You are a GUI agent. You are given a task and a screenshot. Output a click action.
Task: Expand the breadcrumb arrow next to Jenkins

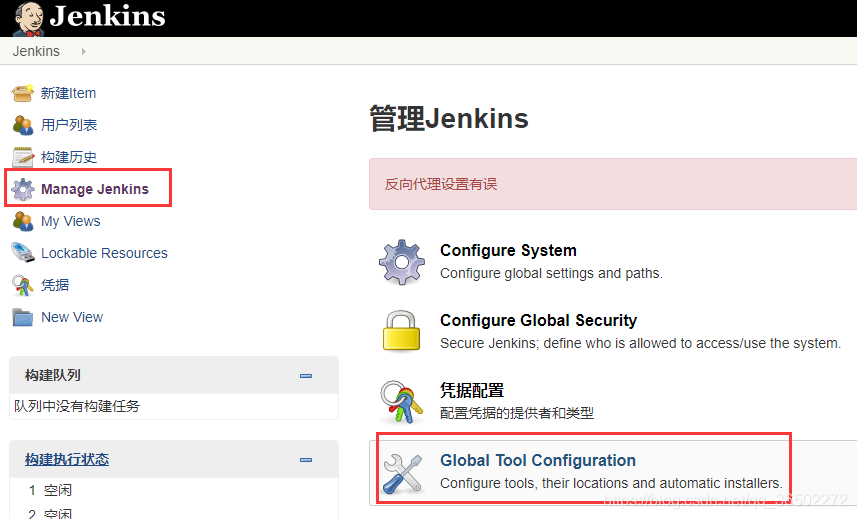point(84,51)
